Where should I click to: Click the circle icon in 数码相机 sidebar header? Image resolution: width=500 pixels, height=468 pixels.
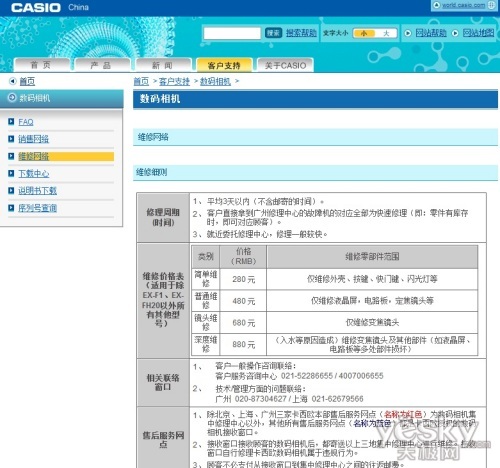point(12,98)
